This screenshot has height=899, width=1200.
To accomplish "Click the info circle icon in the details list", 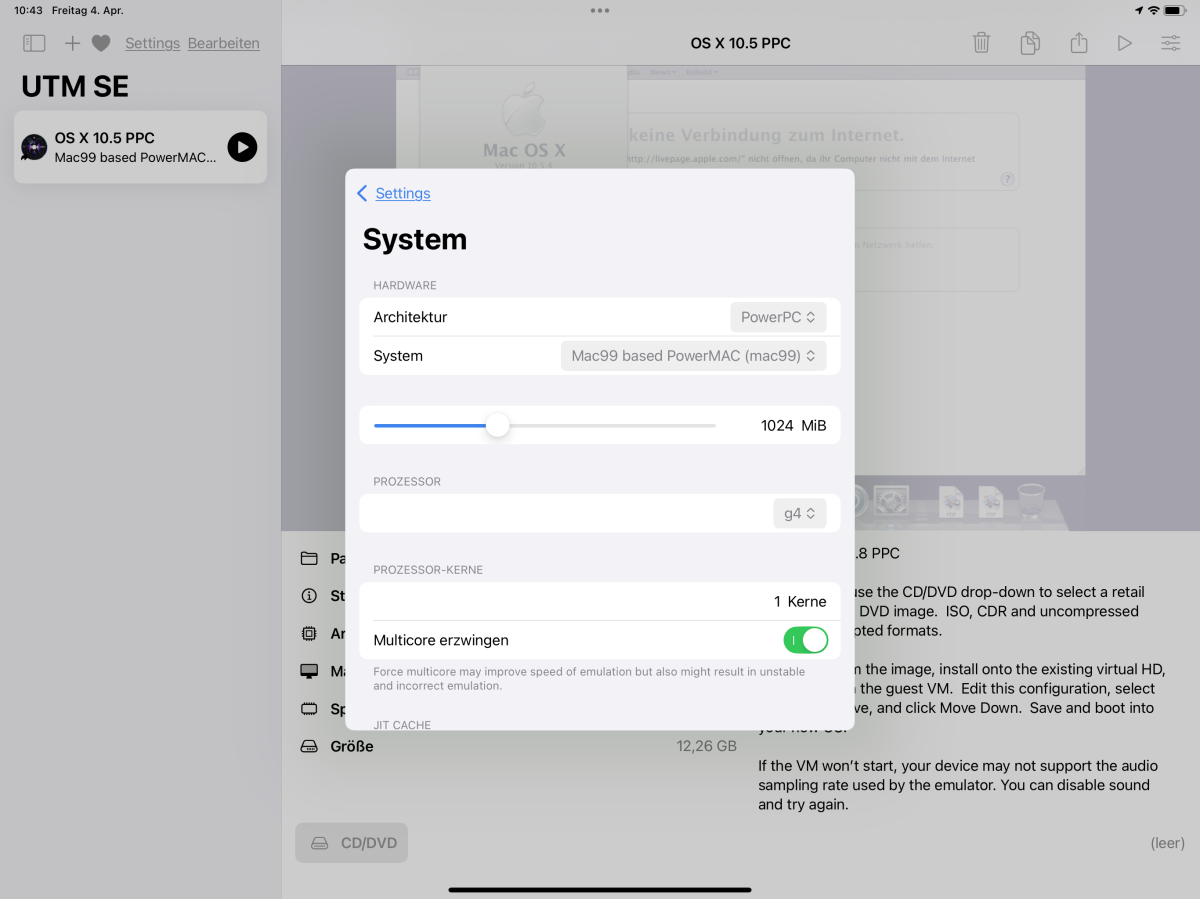I will [309, 596].
